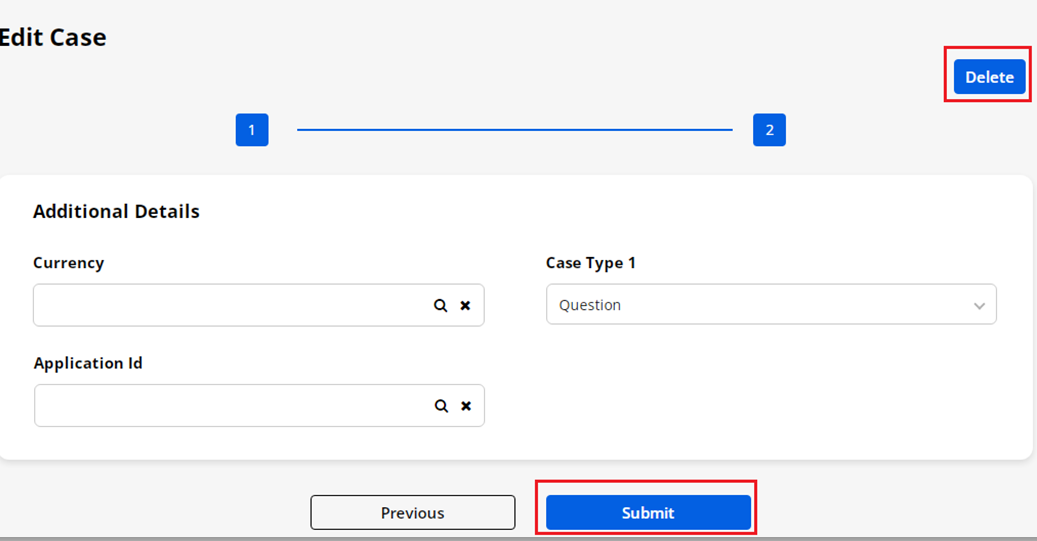Expand the Case Type 1 chevron arrow
This screenshot has height=541, width=1037.
pyautogui.click(x=979, y=306)
